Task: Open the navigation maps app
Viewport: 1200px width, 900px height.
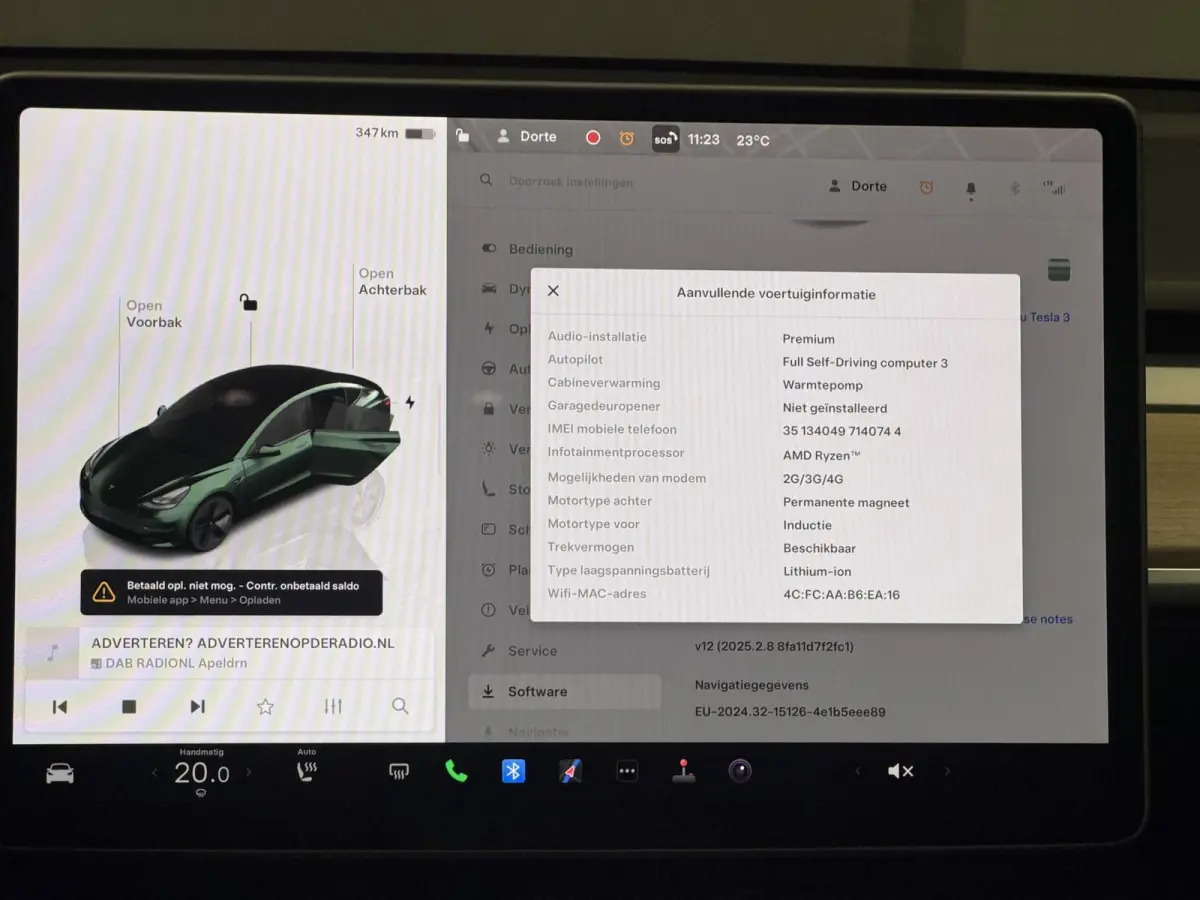Action: (570, 771)
